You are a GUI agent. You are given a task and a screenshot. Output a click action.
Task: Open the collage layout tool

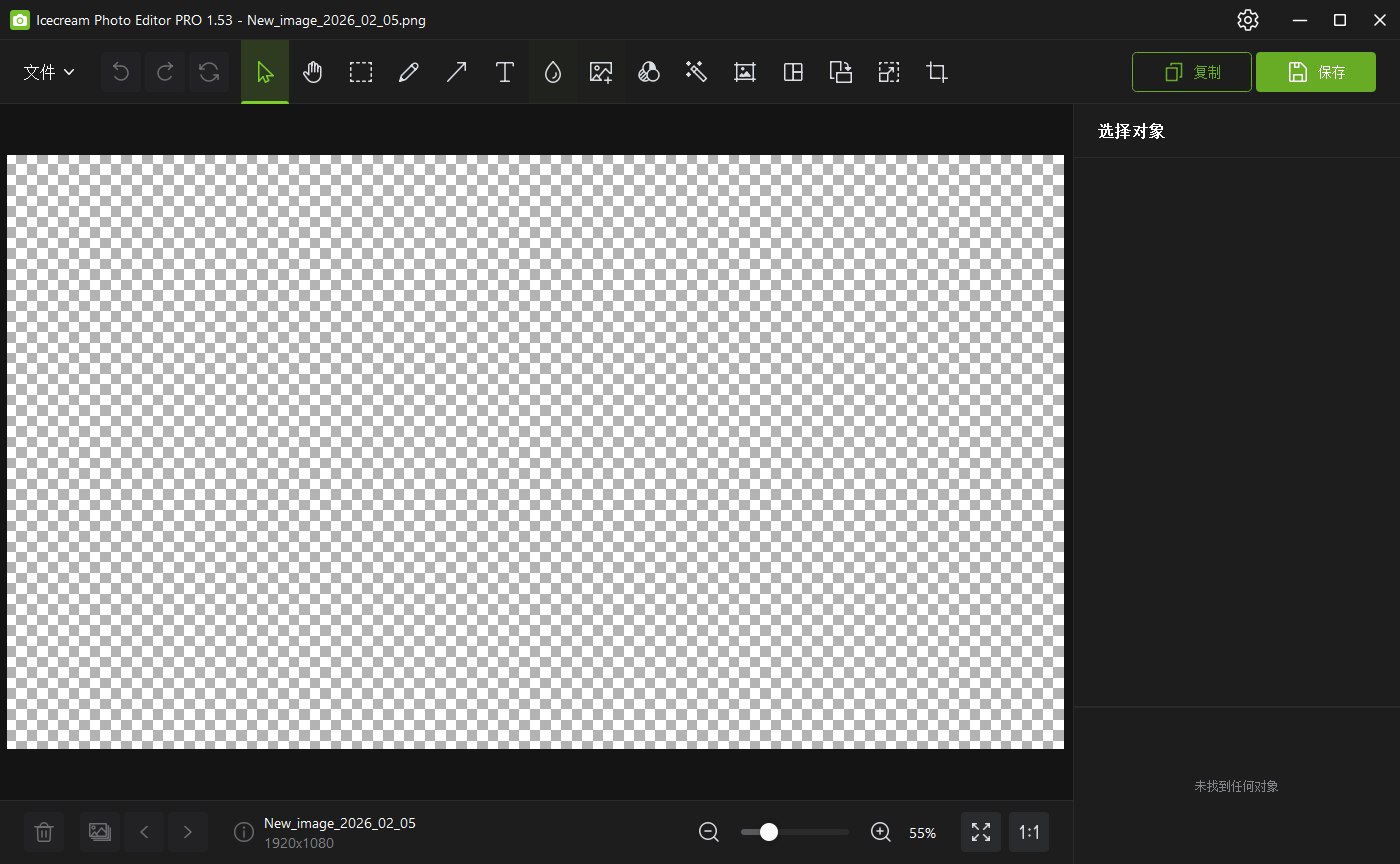tap(793, 72)
